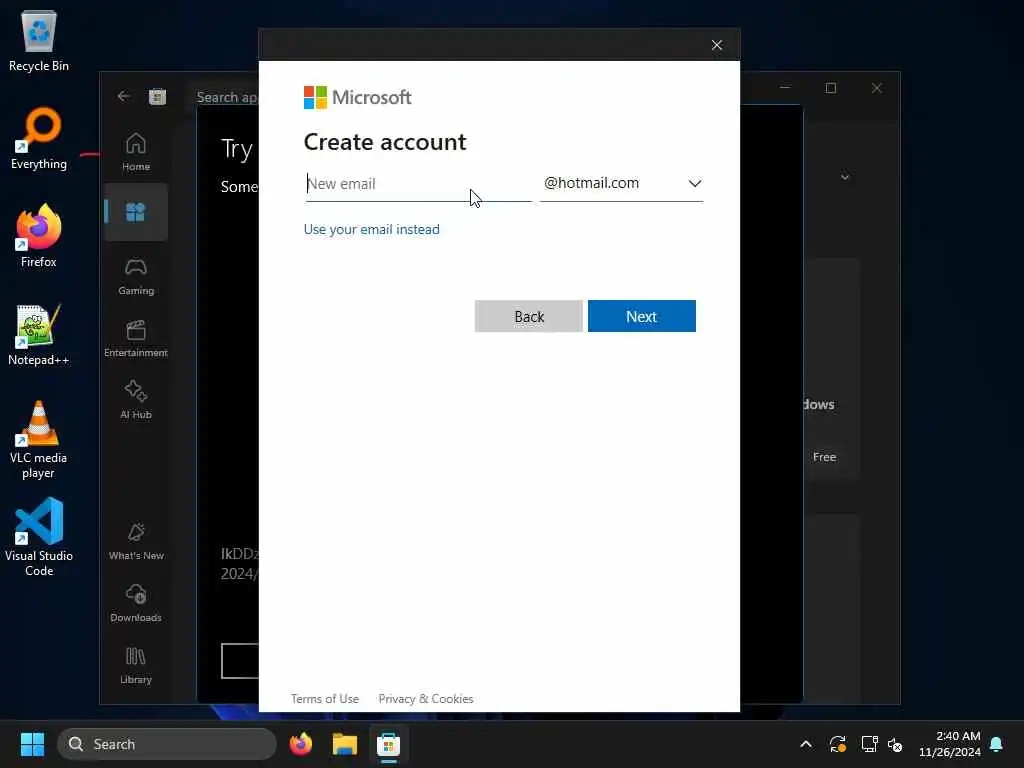Open Windows Start menu

(32, 744)
